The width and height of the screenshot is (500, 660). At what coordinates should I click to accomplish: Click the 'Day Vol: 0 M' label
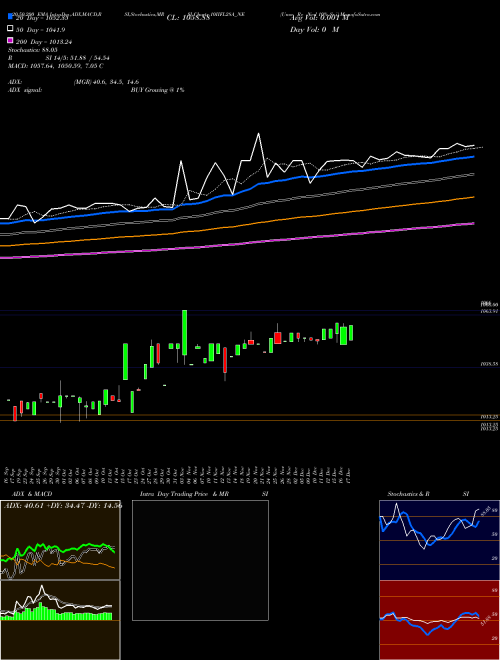(x=314, y=29)
